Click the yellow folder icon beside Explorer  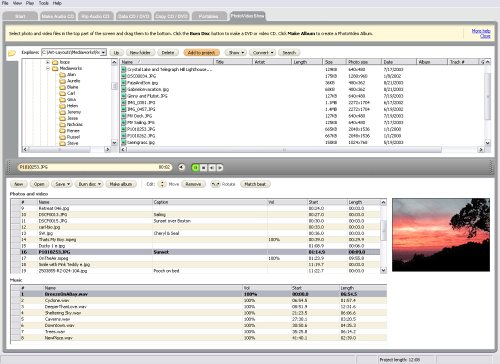(x=12, y=53)
